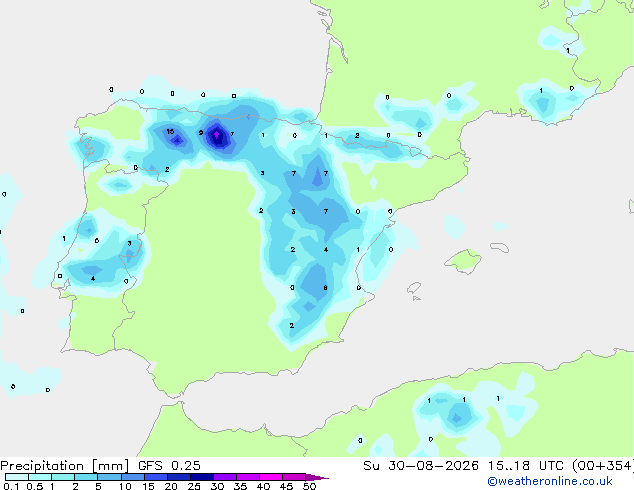Select the legend swatch between 45 and 50
The width and height of the screenshot is (634, 490).
click(294, 477)
